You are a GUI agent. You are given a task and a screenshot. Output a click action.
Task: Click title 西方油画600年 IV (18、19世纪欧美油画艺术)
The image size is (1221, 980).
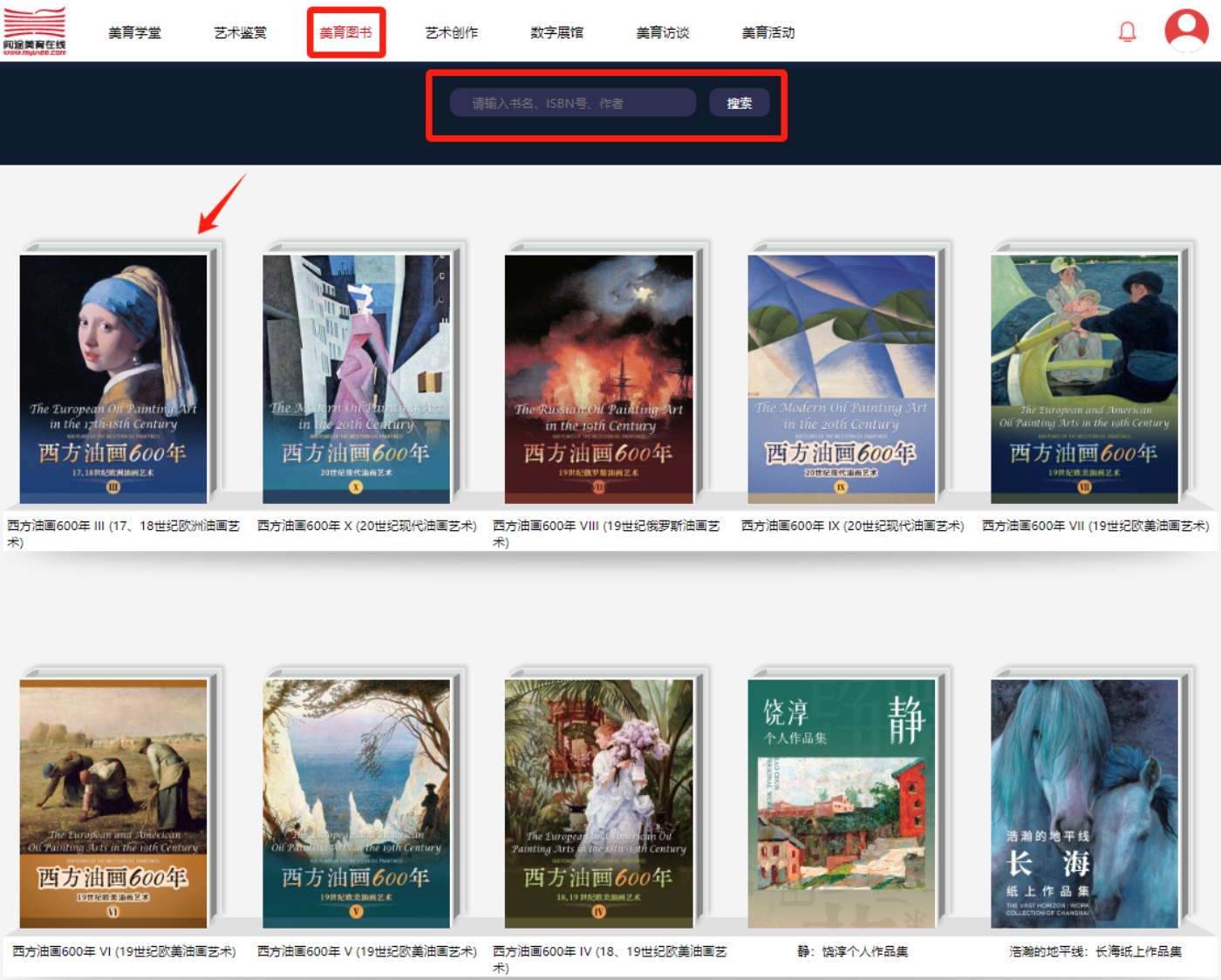610,959
